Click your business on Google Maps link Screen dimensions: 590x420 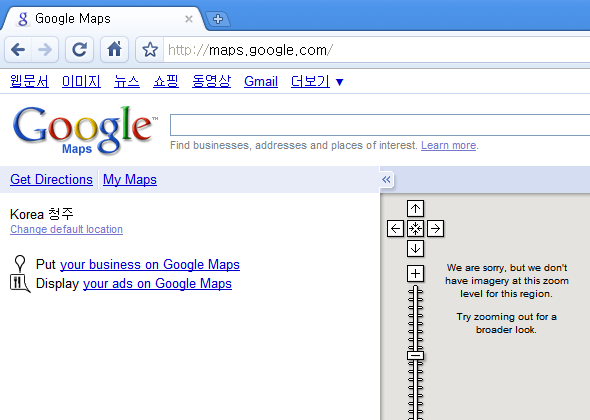click(x=150, y=265)
